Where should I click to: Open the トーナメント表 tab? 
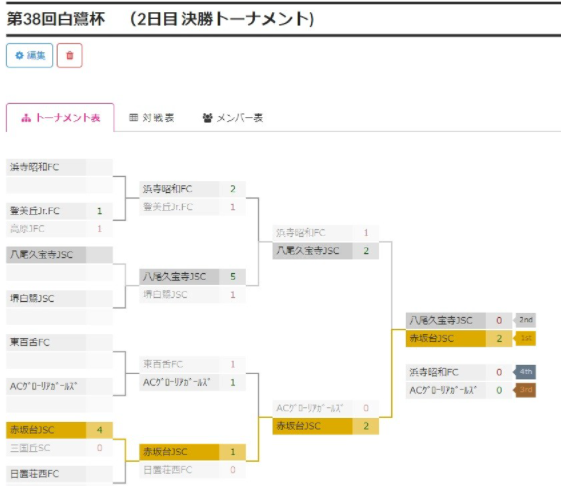click(x=60, y=118)
